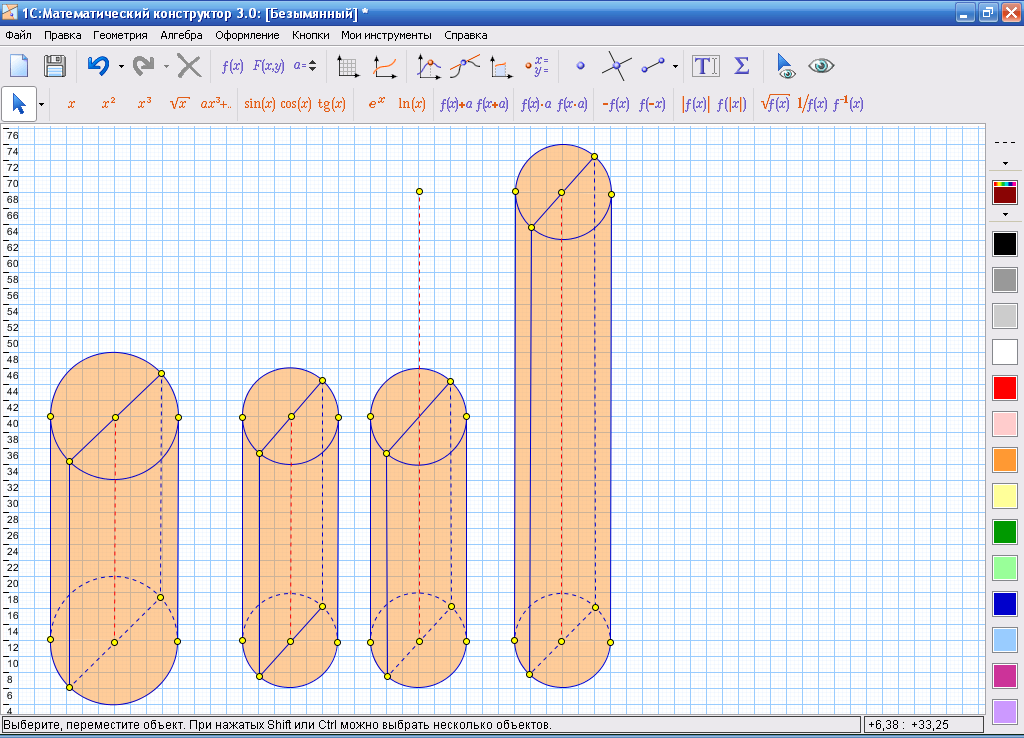Open the selection tool dropdown arrow
Image resolution: width=1024 pixels, height=738 pixels.
41,104
